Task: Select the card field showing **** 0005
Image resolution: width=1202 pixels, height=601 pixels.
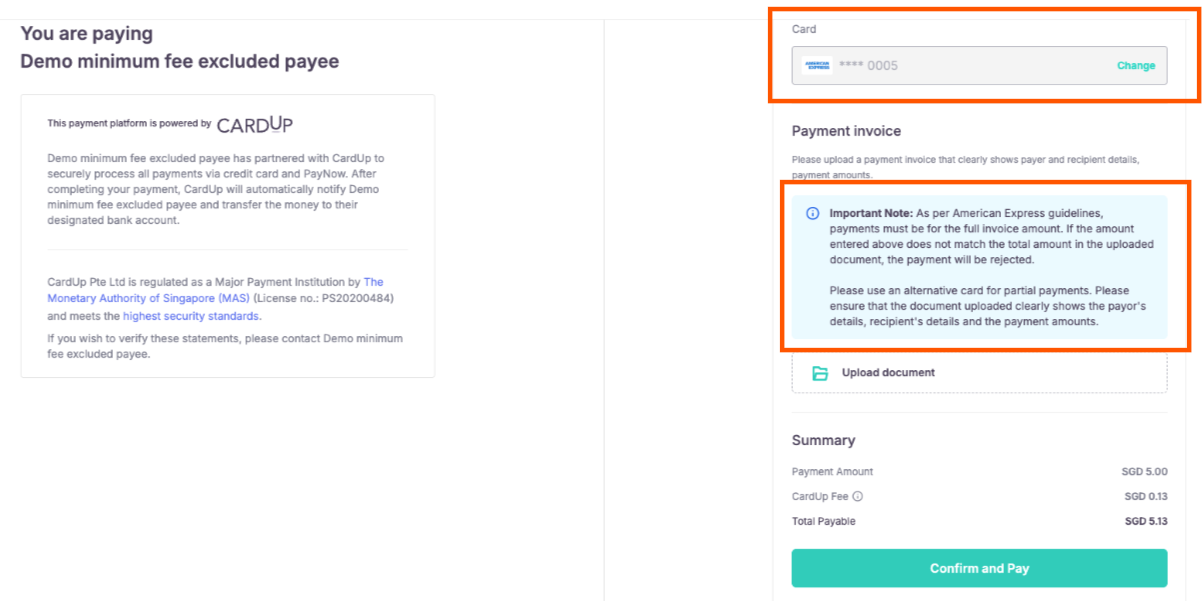Action: [x=960, y=66]
